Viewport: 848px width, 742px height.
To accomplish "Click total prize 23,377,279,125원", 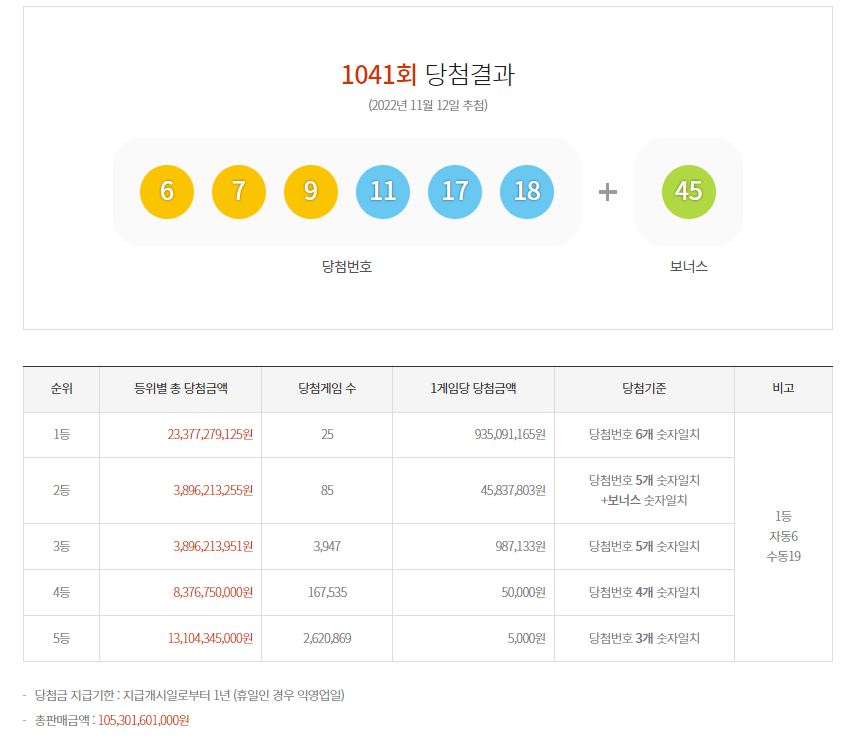I will click(210, 434).
